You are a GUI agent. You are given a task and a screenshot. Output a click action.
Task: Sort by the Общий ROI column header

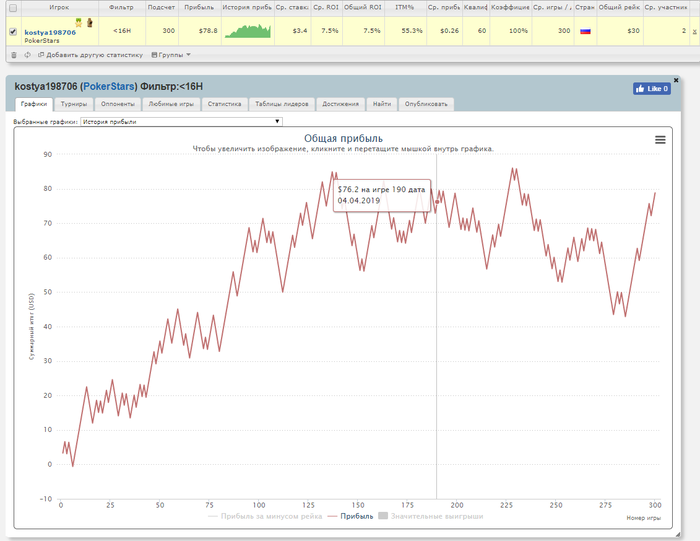(362, 8)
